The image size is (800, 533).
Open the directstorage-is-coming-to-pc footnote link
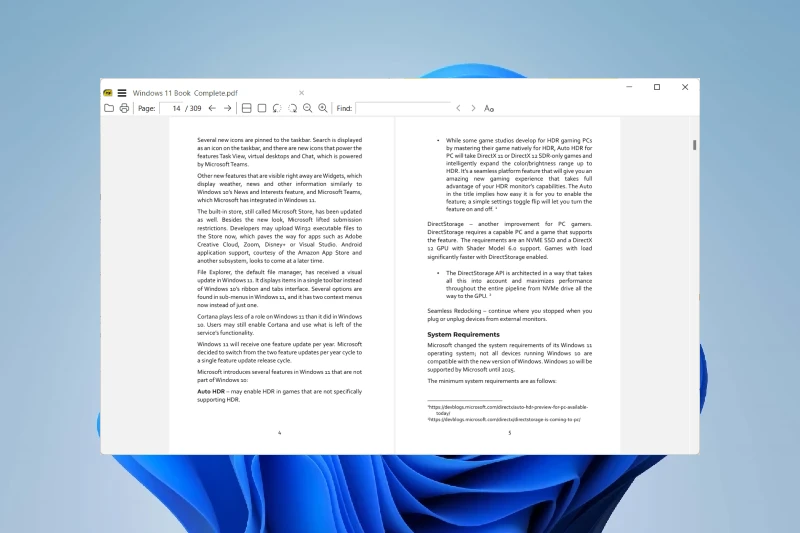pos(504,420)
